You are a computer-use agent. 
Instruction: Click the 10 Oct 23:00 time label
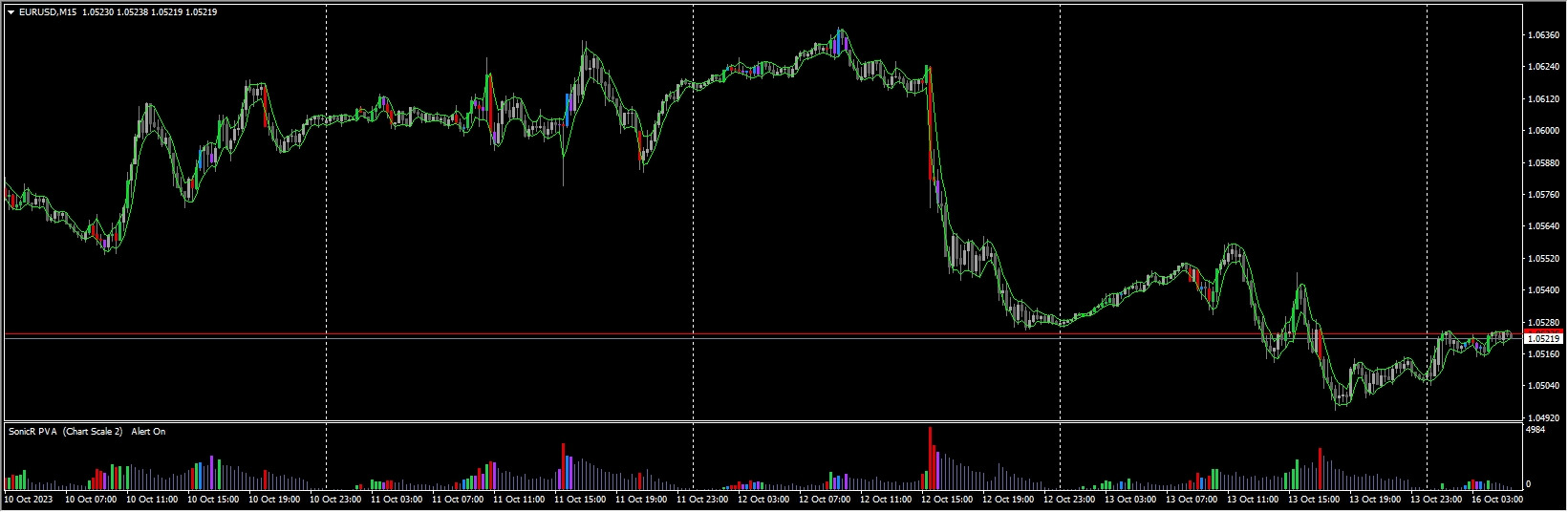(337, 499)
